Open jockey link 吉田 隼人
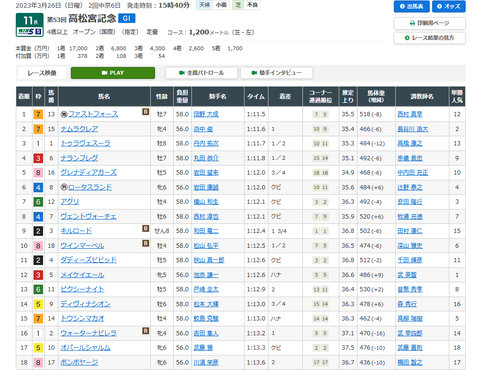The width and height of the screenshot is (480, 376). pos(206,333)
